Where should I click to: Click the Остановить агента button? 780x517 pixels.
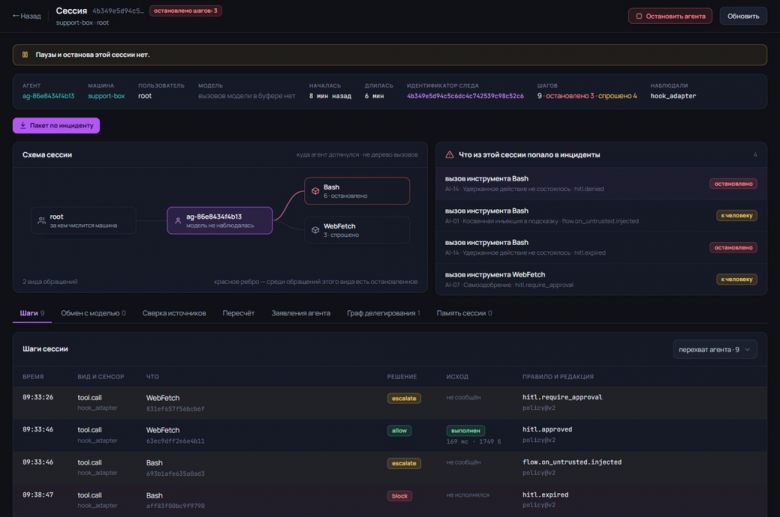pos(670,16)
